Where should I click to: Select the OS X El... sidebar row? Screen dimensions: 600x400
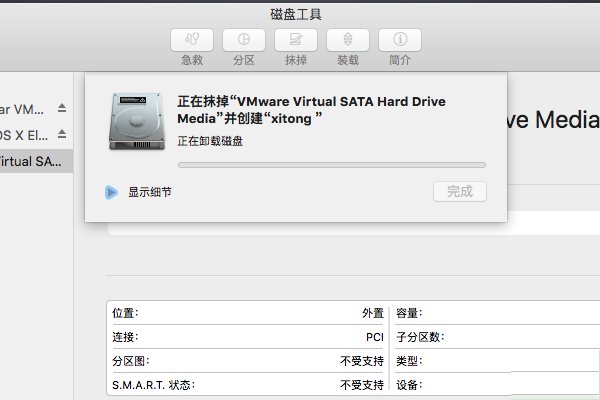tap(36, 135)
